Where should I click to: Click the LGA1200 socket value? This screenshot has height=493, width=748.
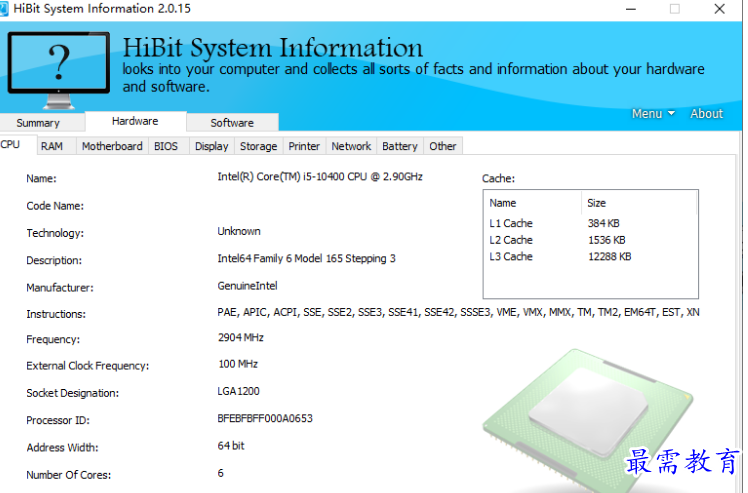[x=238, y=391]
